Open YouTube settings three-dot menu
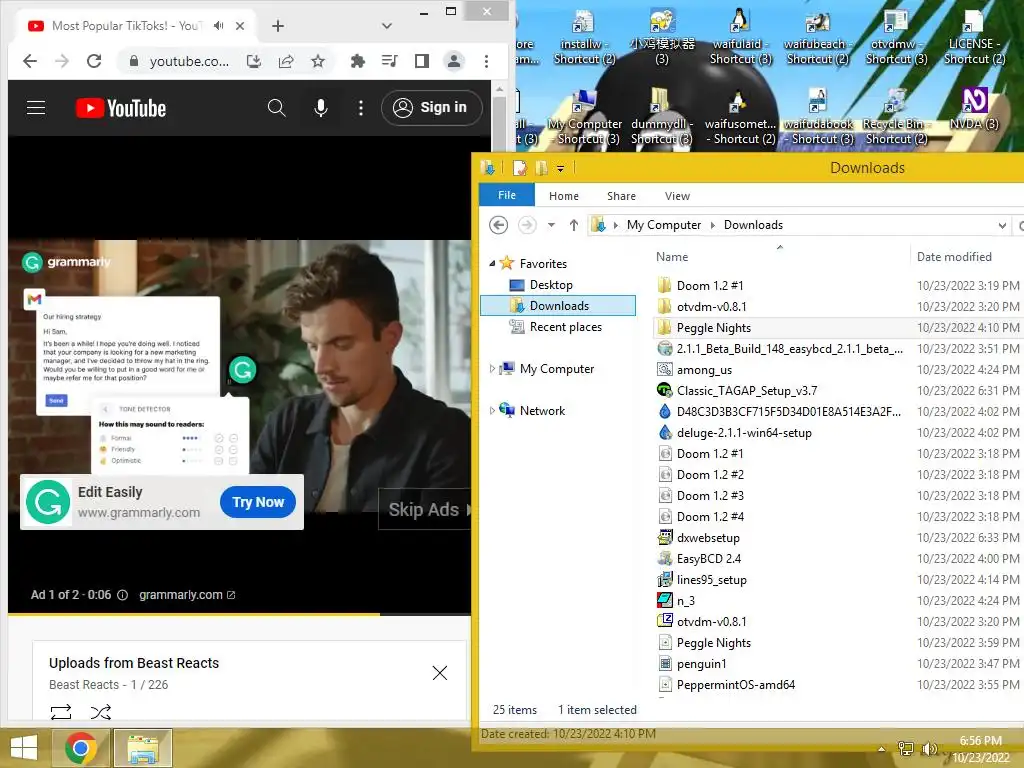 (x=360, y=108)
